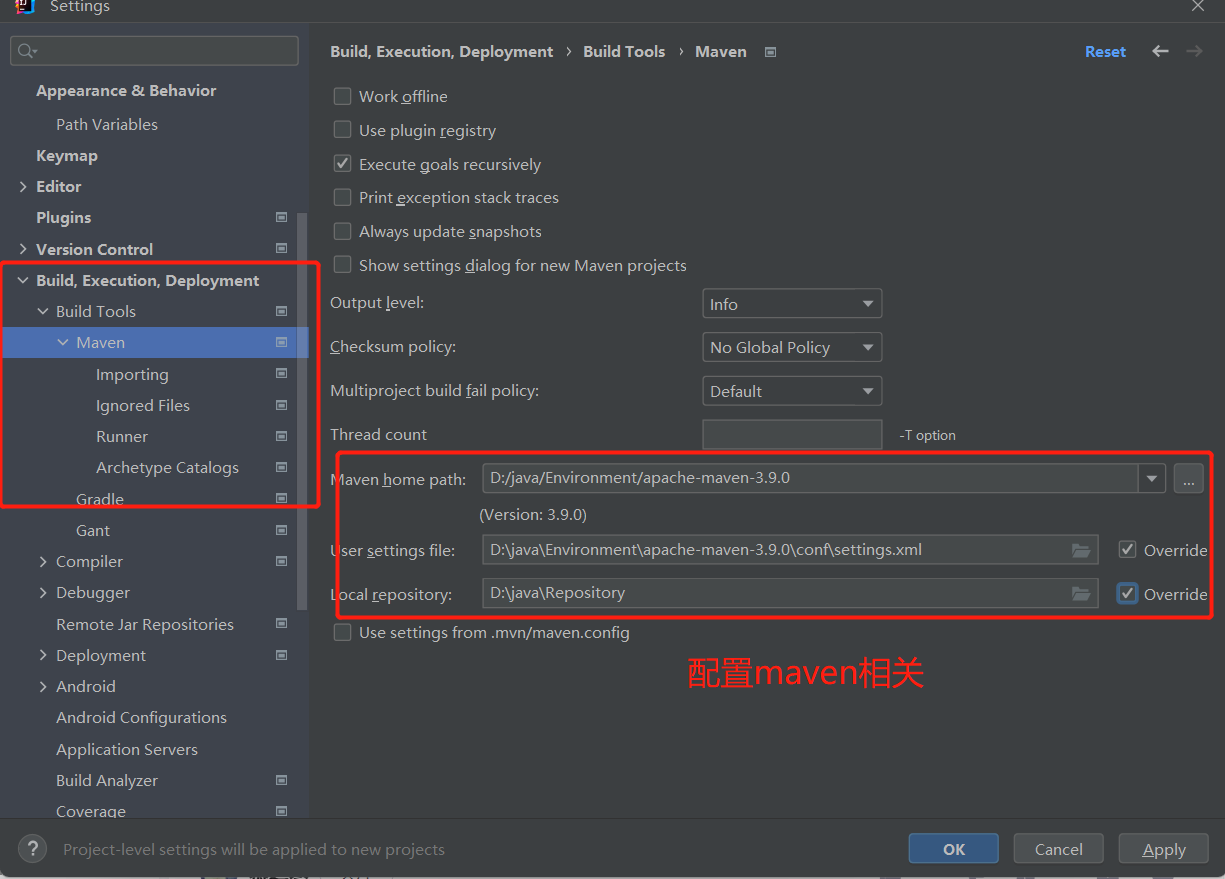The height and width of the screenshot is (879, 1225).
Task: Open Maven home path dropdown arrow
Action: point(1152,478)
